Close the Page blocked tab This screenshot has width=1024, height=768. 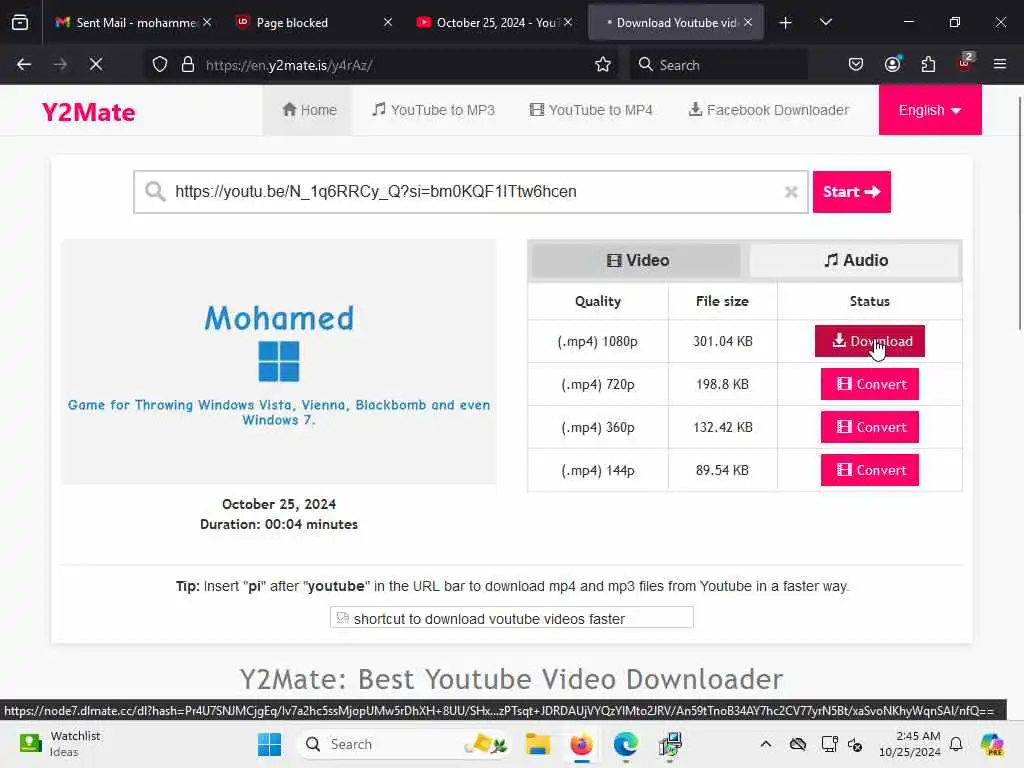388,22
